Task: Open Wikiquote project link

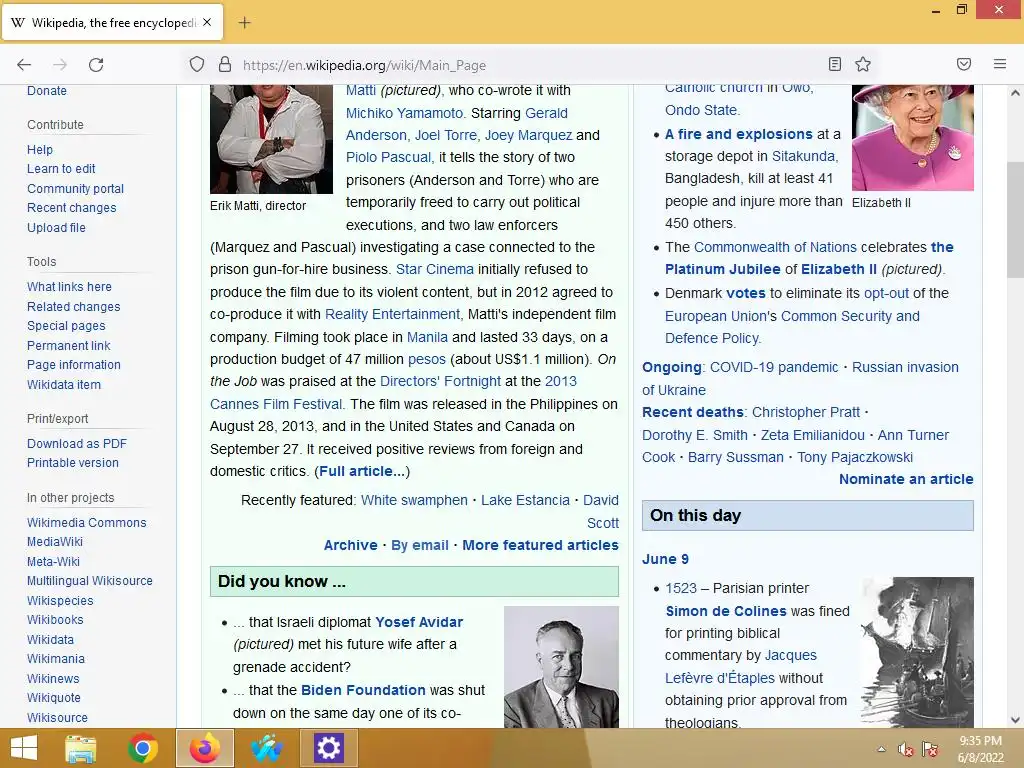Action: [54, 697]
